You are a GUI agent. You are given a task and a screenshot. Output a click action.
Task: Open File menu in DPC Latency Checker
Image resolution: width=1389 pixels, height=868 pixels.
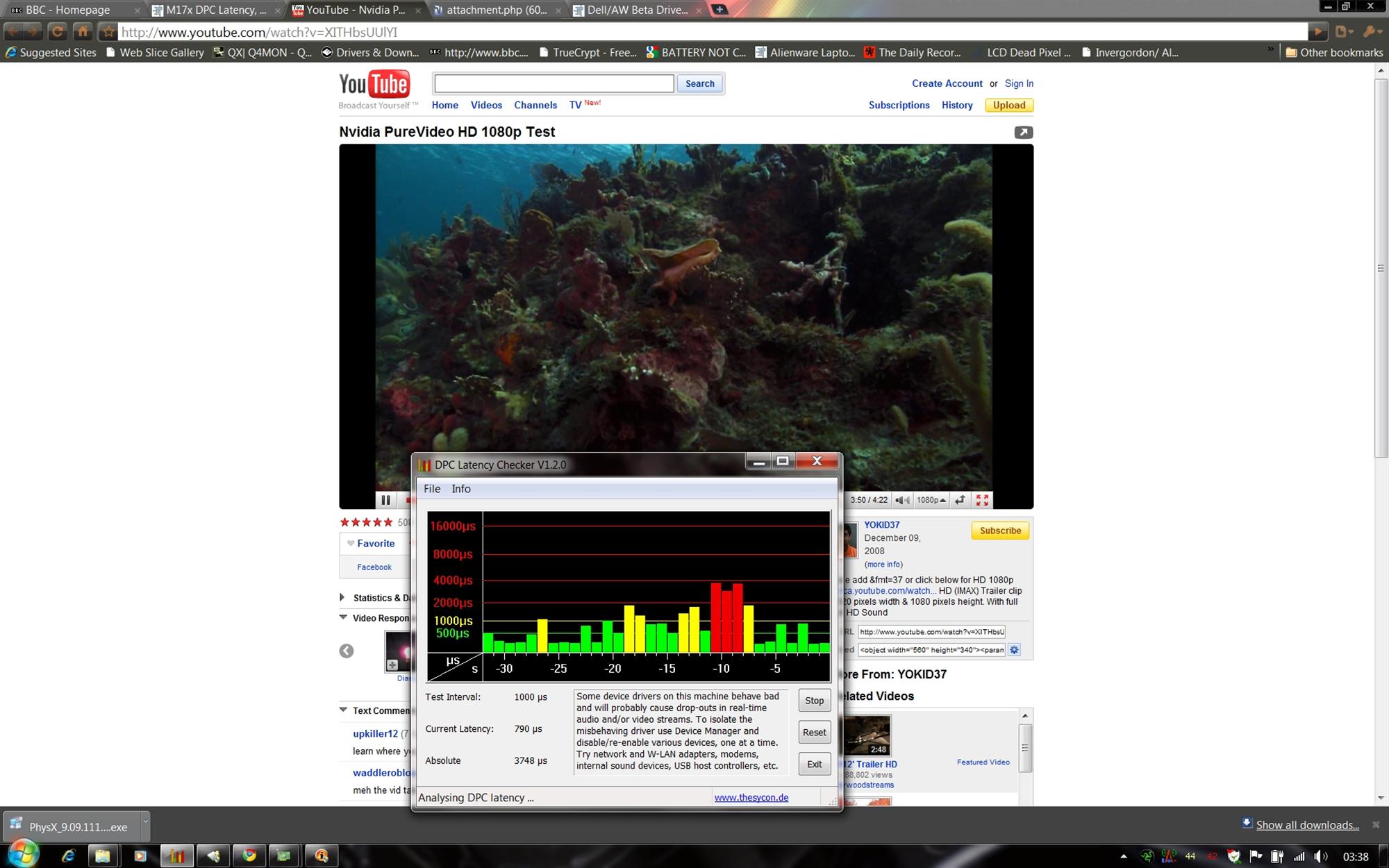pos(432,489)
